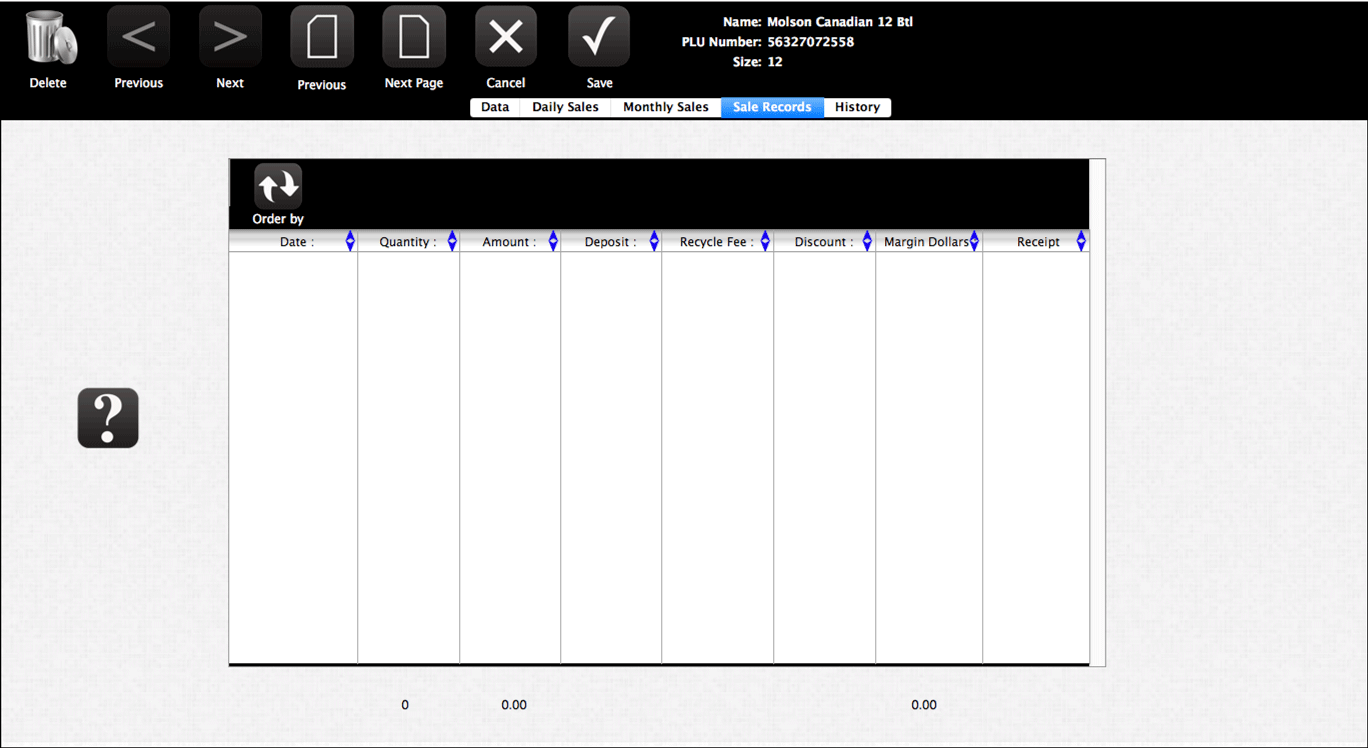1368x748 pixels.
Task: Sort by Date column arrow
Action: tap(350, 242)
